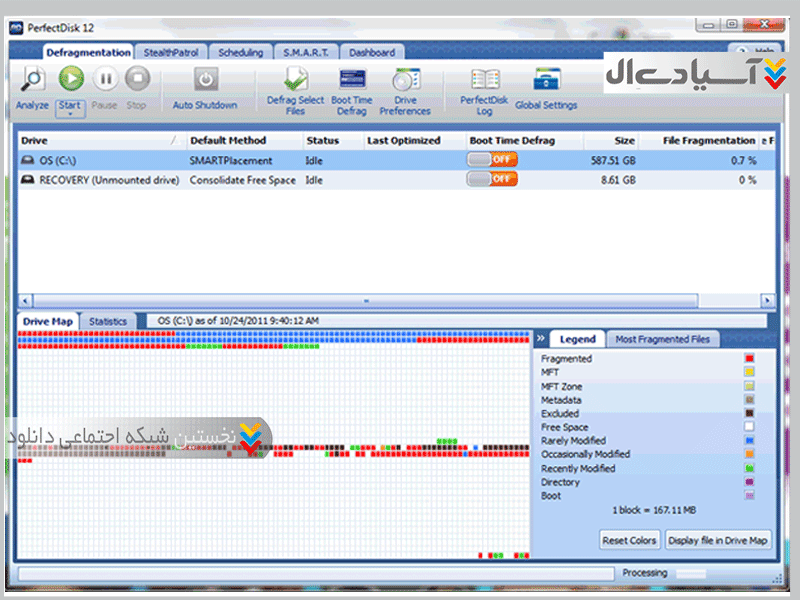Start defragmentation with the green play icon
Screen dimensions: 800x600
(70, 78)
